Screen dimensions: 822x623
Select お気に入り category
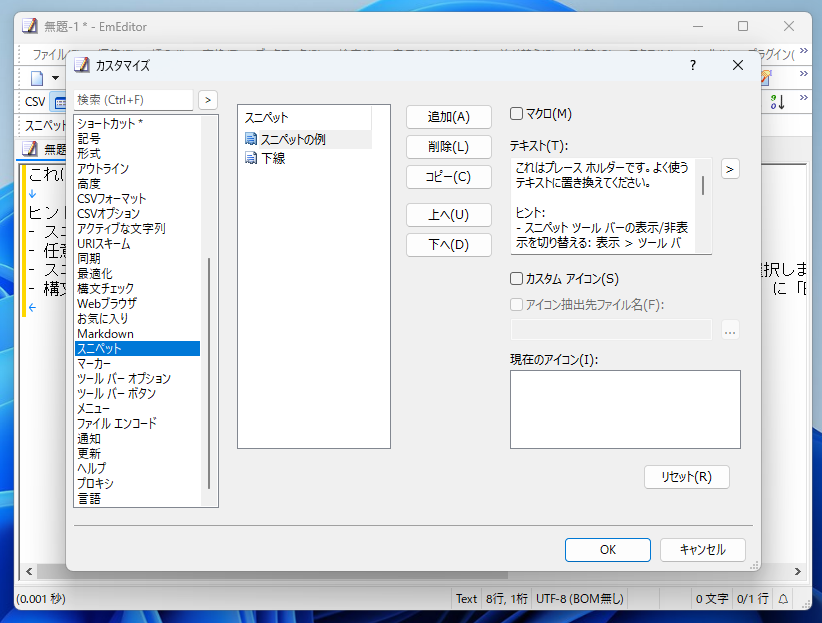[137, 318]
